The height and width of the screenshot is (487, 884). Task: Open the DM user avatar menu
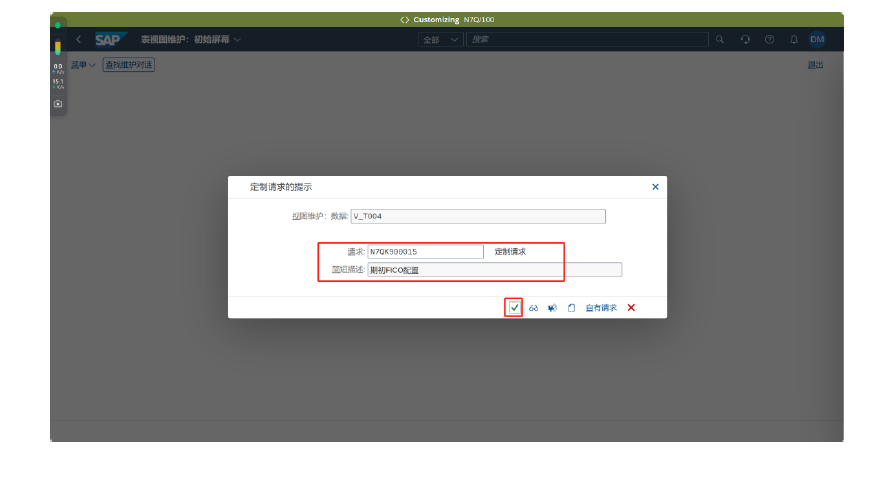(817, 39)
